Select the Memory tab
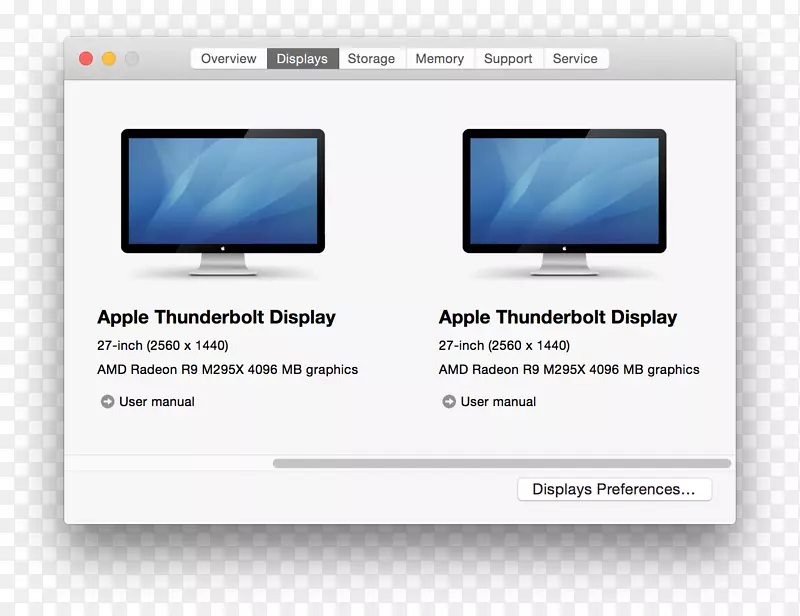 point(439,58)
